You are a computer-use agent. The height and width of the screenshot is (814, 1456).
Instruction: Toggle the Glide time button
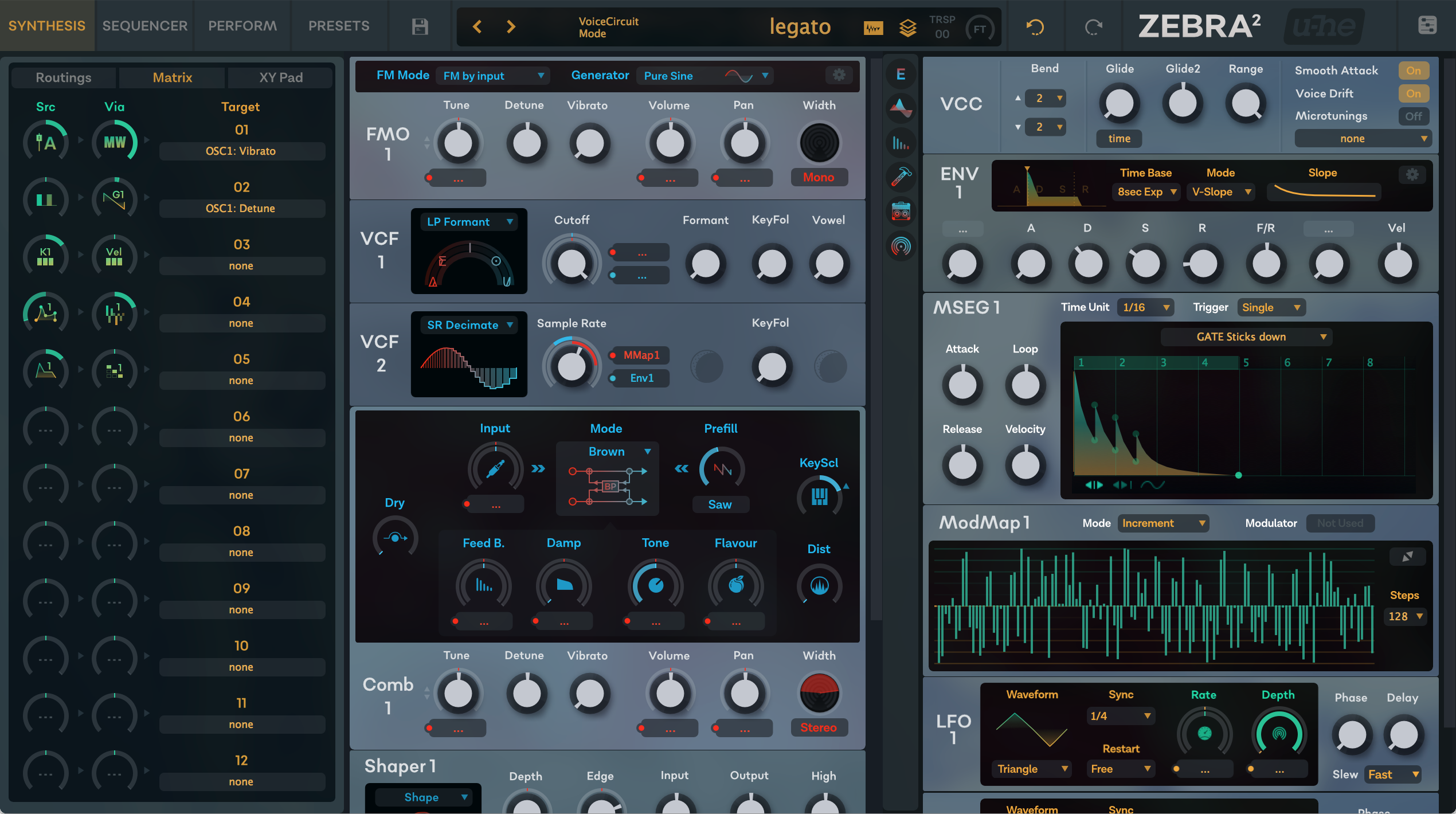coord(1119,139)
